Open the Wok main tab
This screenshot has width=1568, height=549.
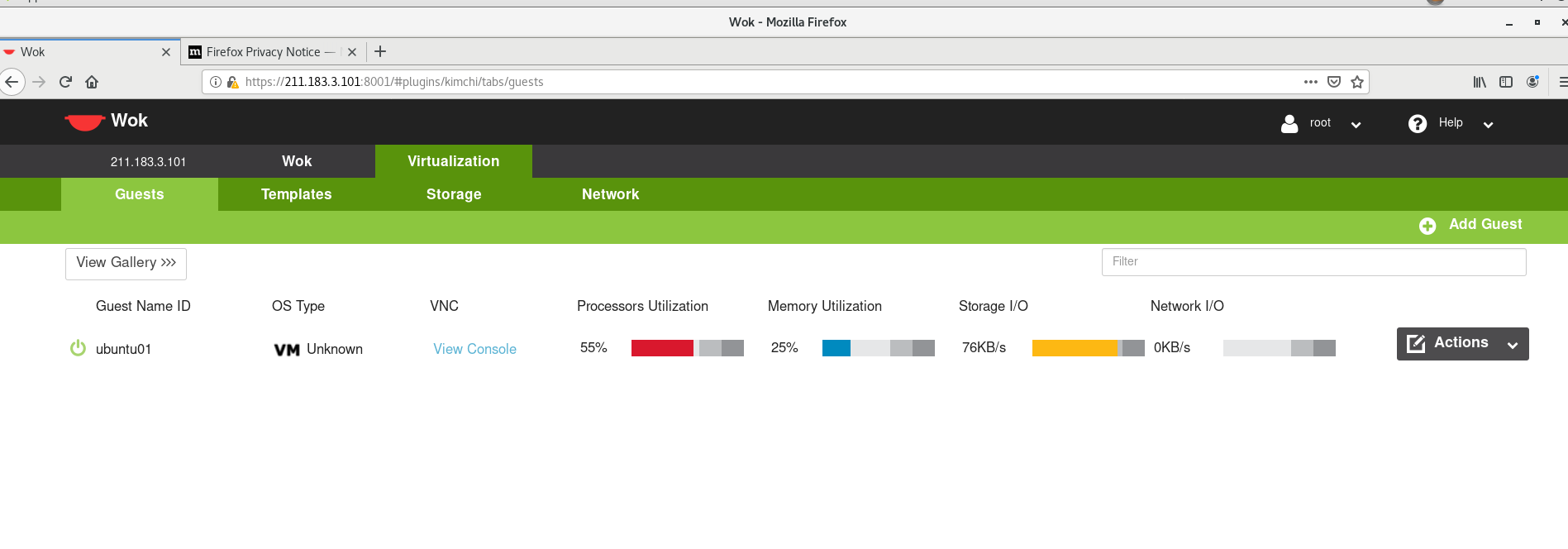(297, 161)
